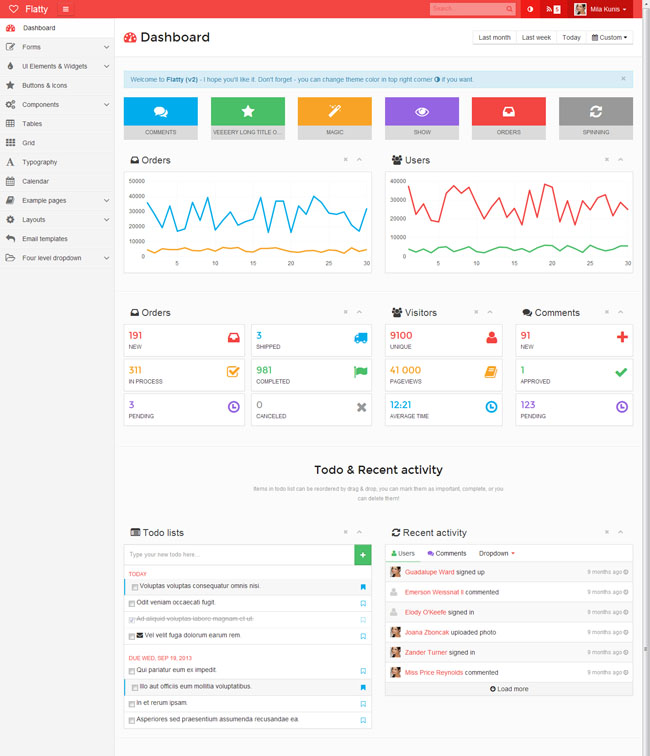Open the red Orders inbox tile
This screenshot has width=650, height=756.
(509, 118)
